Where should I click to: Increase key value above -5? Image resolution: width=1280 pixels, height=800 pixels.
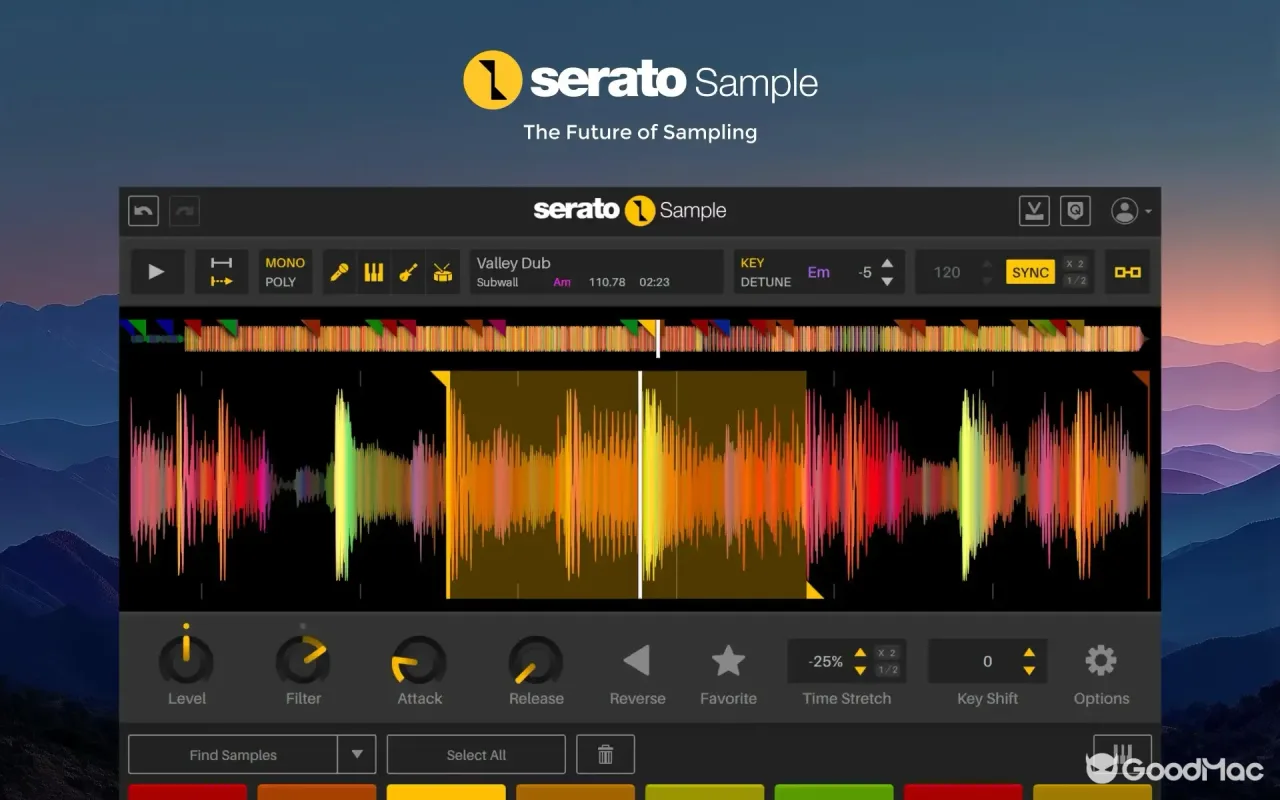(x=887, y=263)
